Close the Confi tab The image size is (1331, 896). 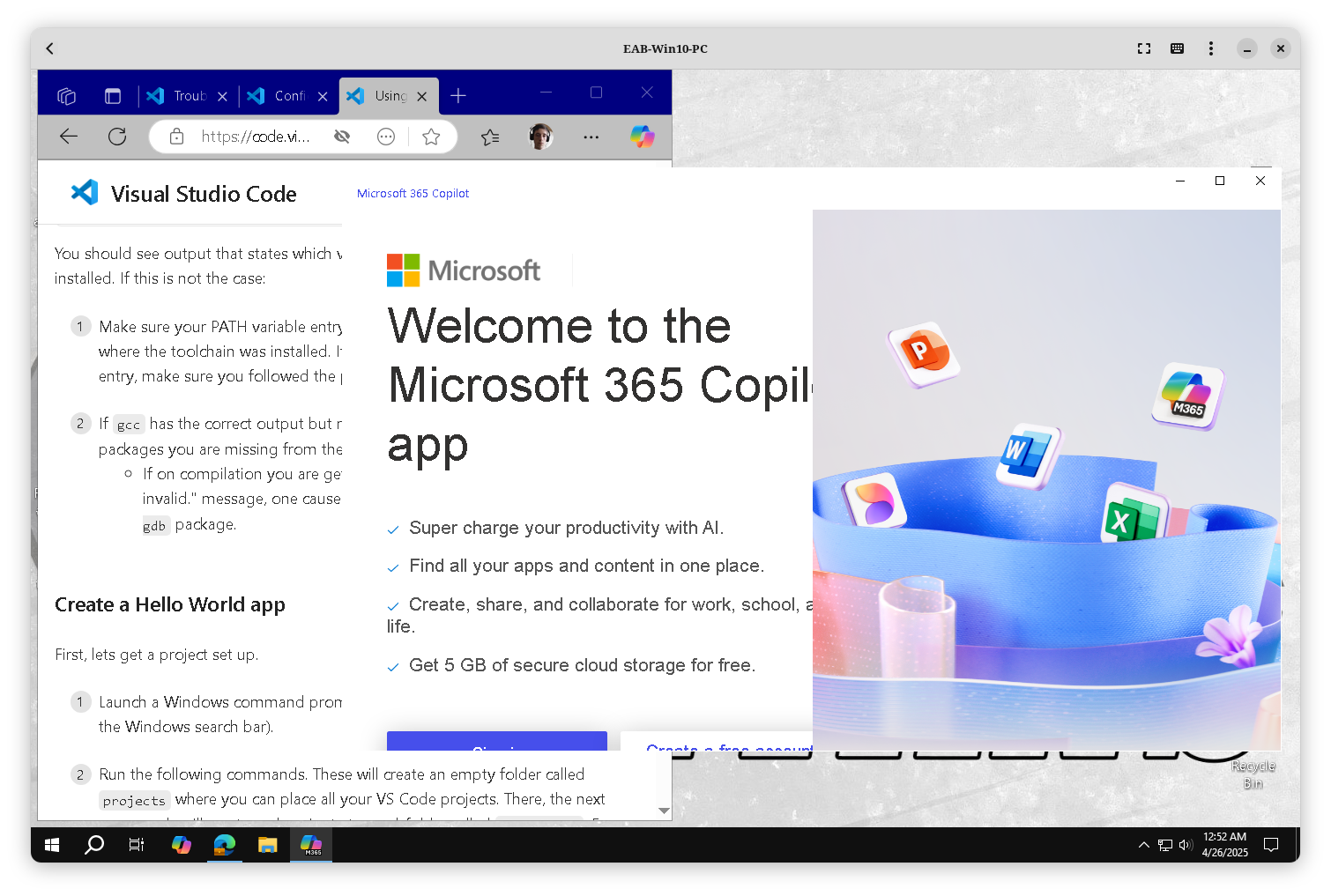coord(323,97)
